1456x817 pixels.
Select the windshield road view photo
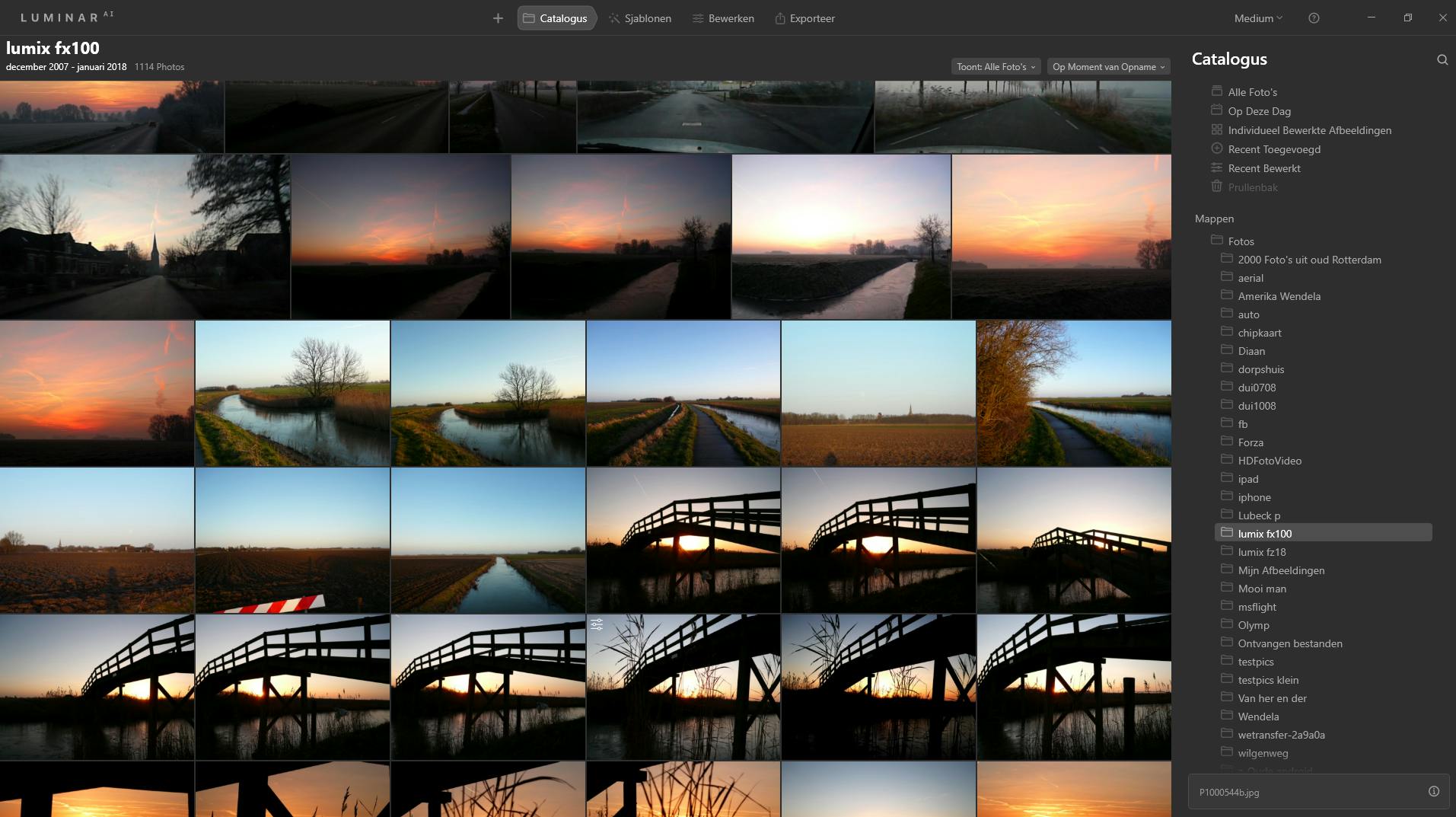(x=725, y=116)
